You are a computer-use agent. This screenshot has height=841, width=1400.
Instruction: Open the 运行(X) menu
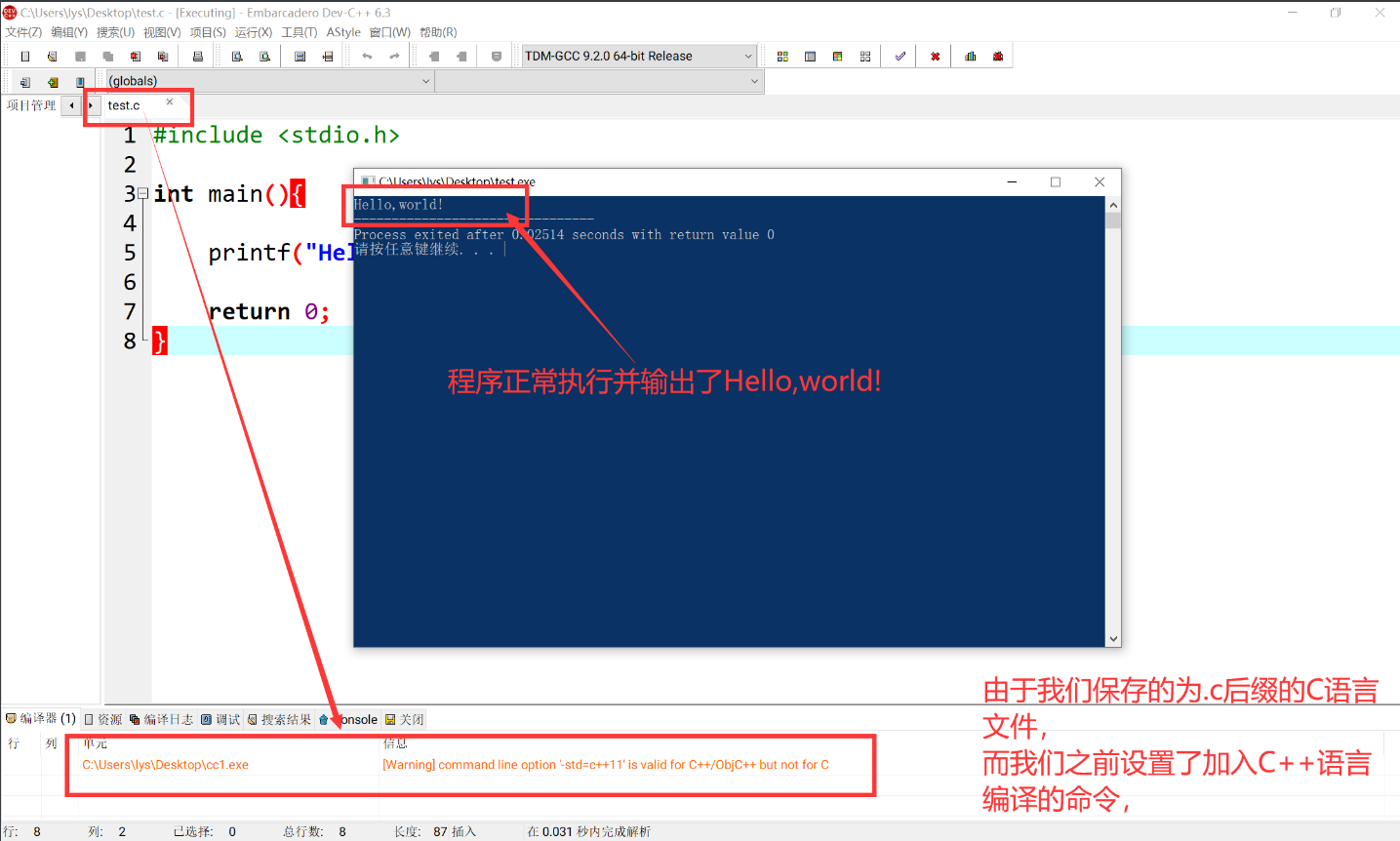(x=252, y=31)
